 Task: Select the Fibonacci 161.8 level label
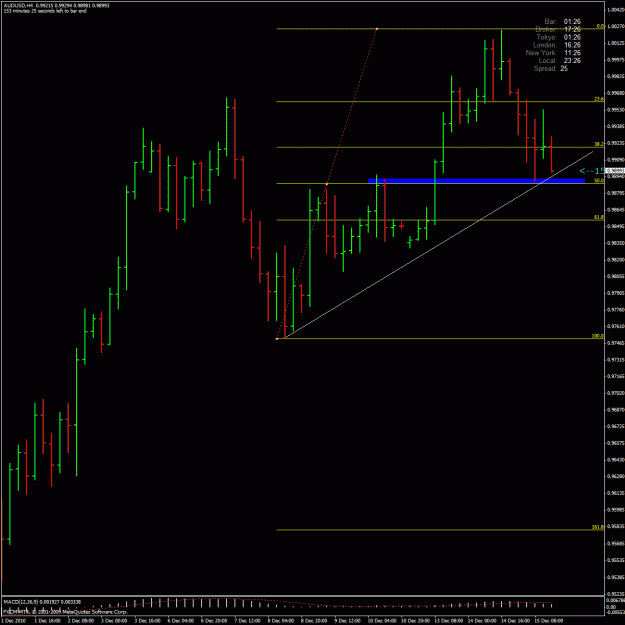coord(598,527)
